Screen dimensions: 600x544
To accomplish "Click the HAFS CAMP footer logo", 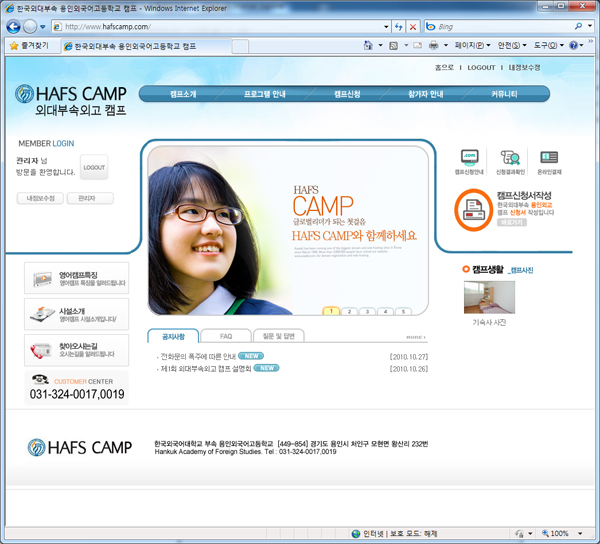I will (x=80, y=448).
